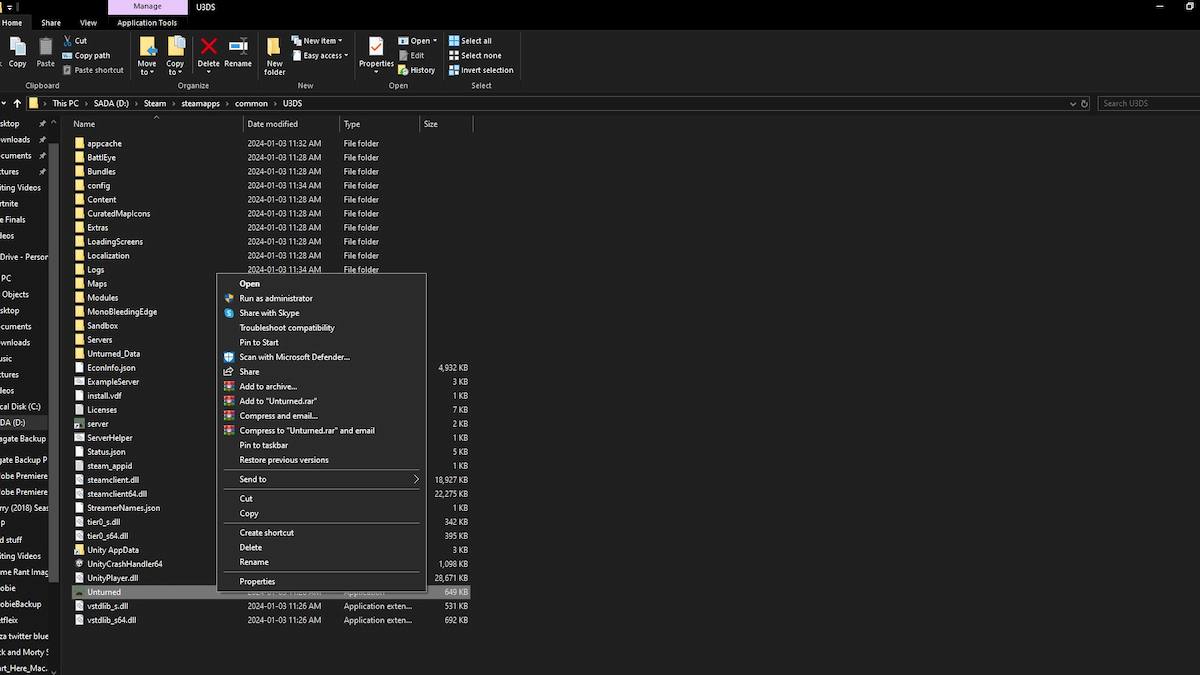The image size is (1200, 675).
Task: Click the Search U3DS input field
Action: (x=1146, y=103)
